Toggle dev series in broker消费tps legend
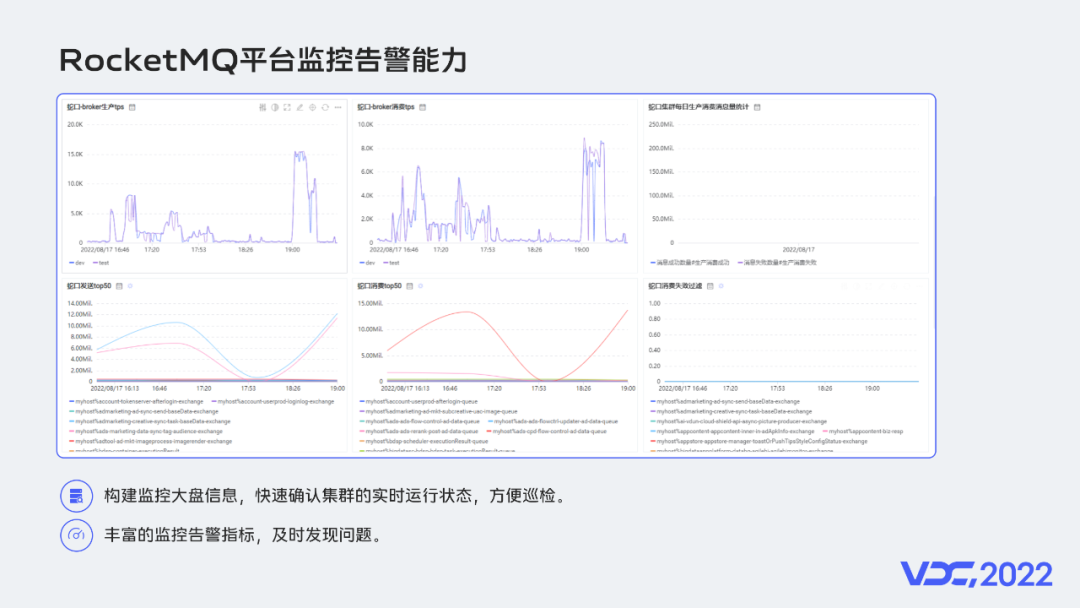 coord(367,263)
